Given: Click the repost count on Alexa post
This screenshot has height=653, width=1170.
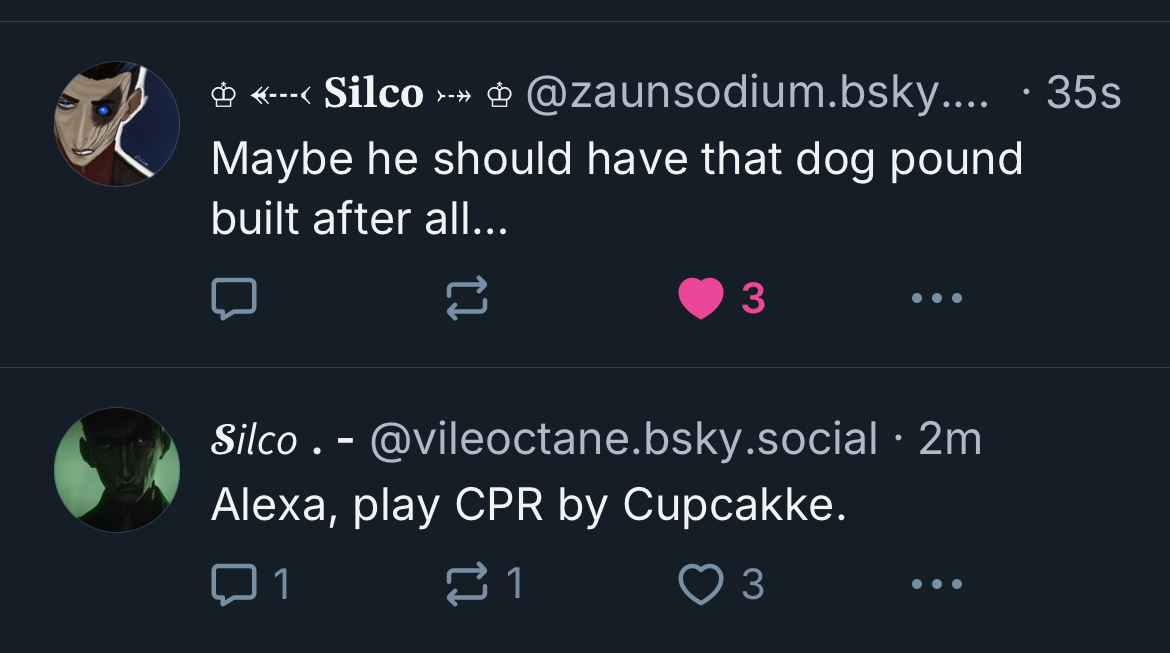Looking at the screenshot, I should [514, 584].
